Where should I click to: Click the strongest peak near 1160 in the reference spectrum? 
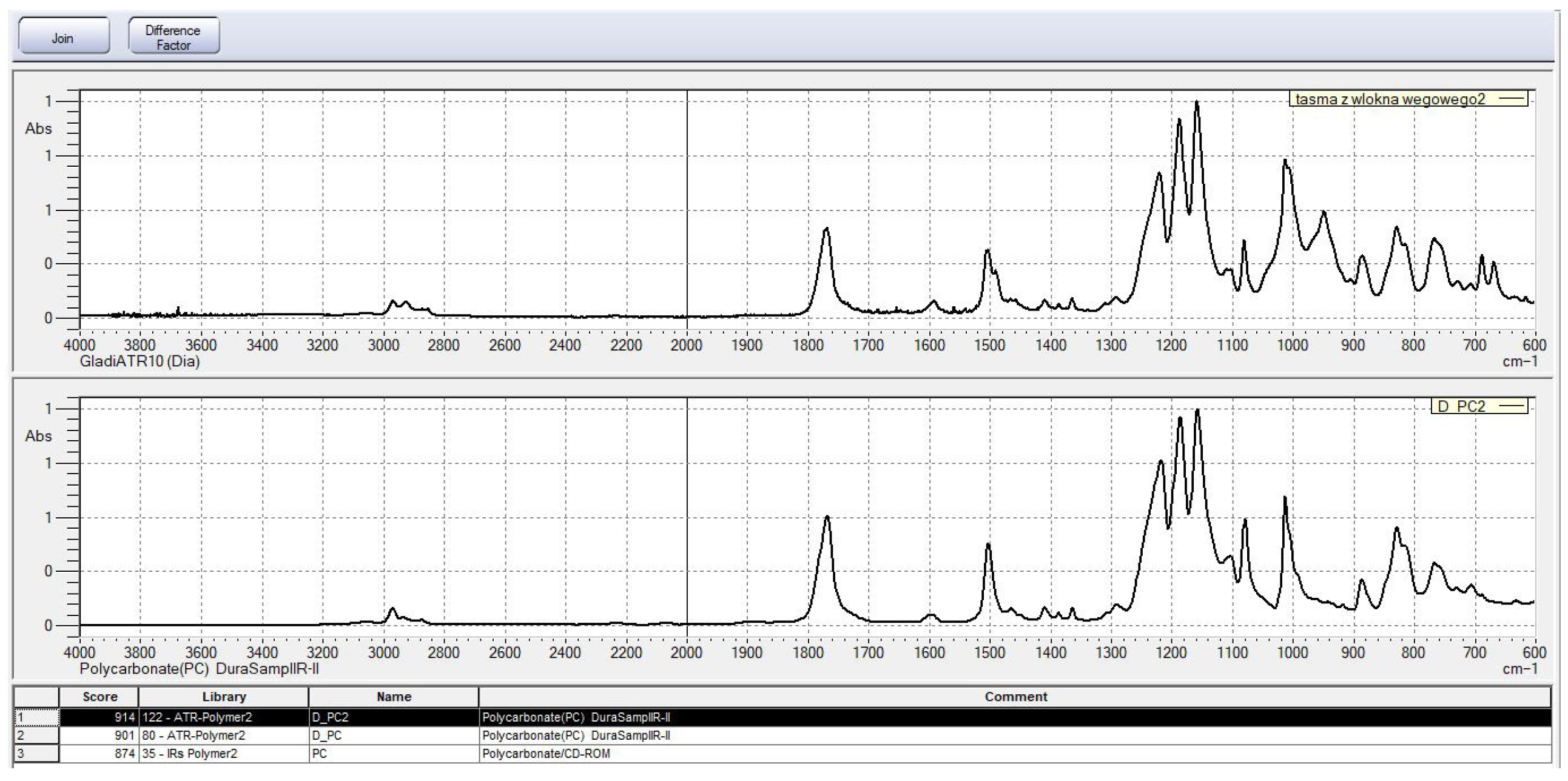[x=1197, y=411]
